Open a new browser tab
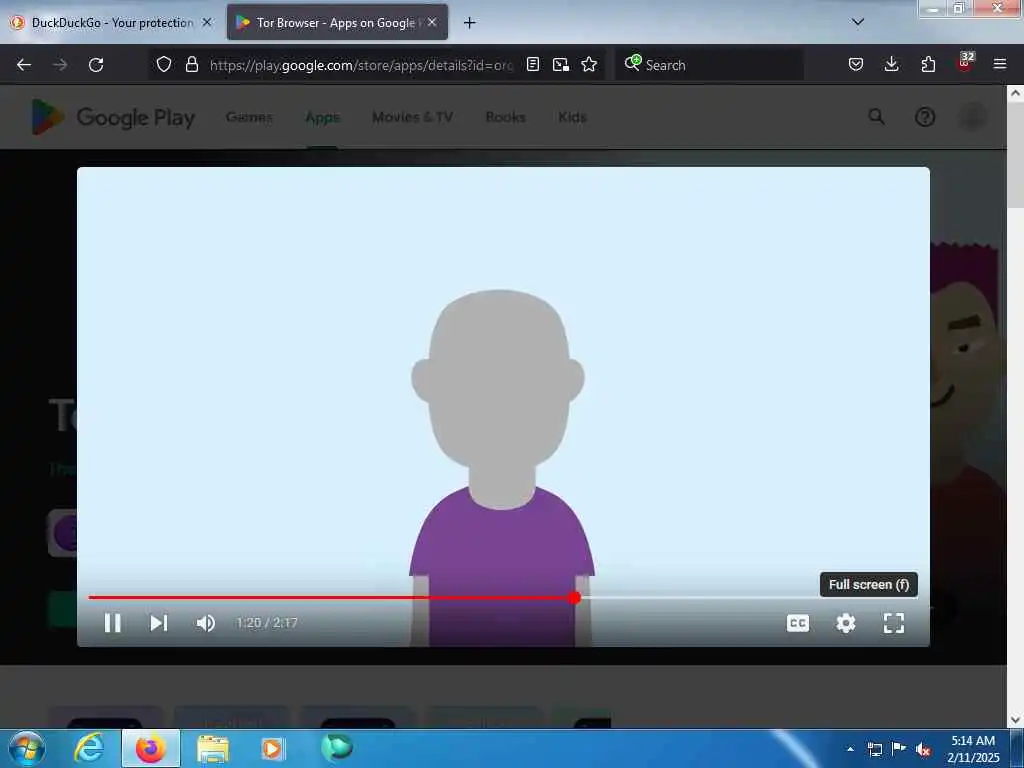 (x=470, y=23)
